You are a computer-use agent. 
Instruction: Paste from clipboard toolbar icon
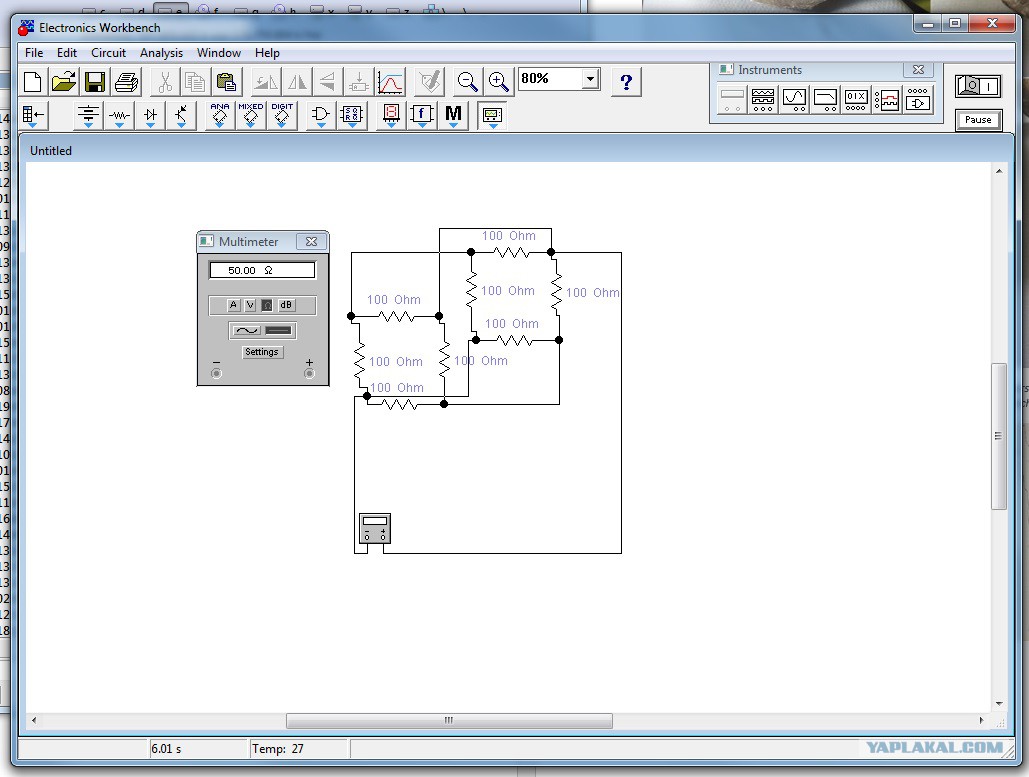pos(226,82)
